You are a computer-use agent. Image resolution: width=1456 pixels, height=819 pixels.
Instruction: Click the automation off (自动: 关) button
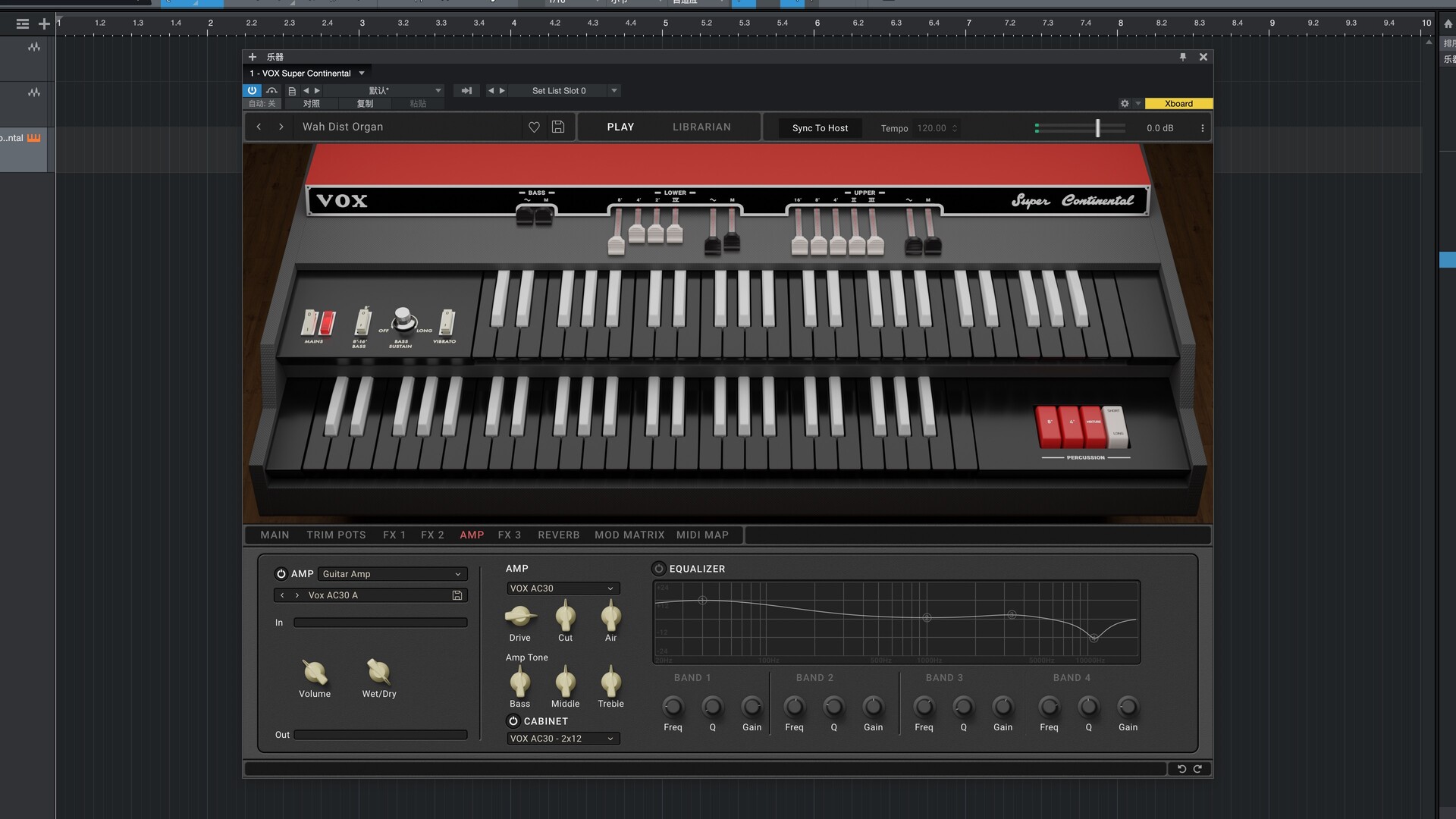pyautogui.click(x=262, y=104)
